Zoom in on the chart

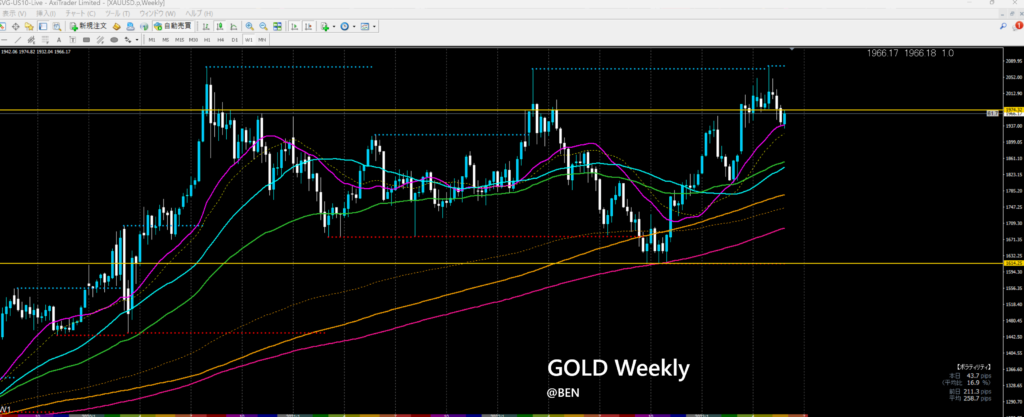249,26
